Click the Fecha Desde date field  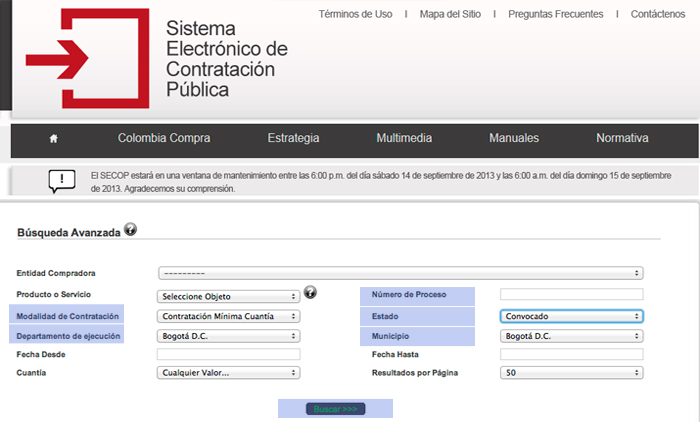tap(229, 355)
